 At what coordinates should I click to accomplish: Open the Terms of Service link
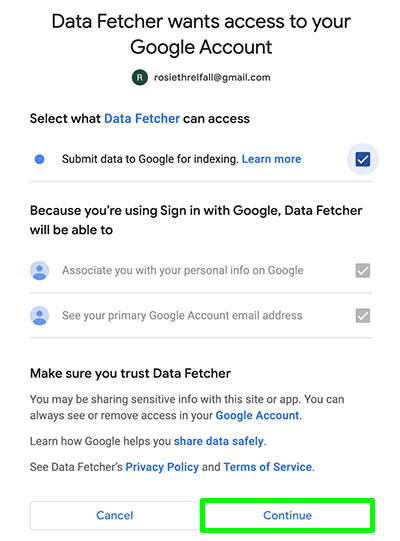pyautogui.click(x=267, y=467)
